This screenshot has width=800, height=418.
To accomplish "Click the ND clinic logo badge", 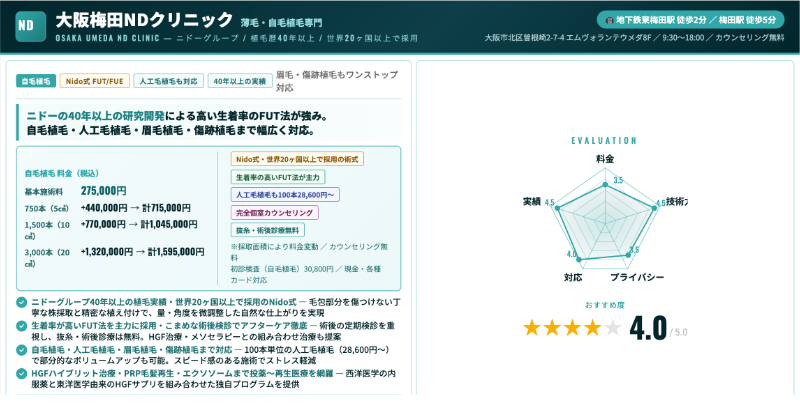I will (26, 26).
